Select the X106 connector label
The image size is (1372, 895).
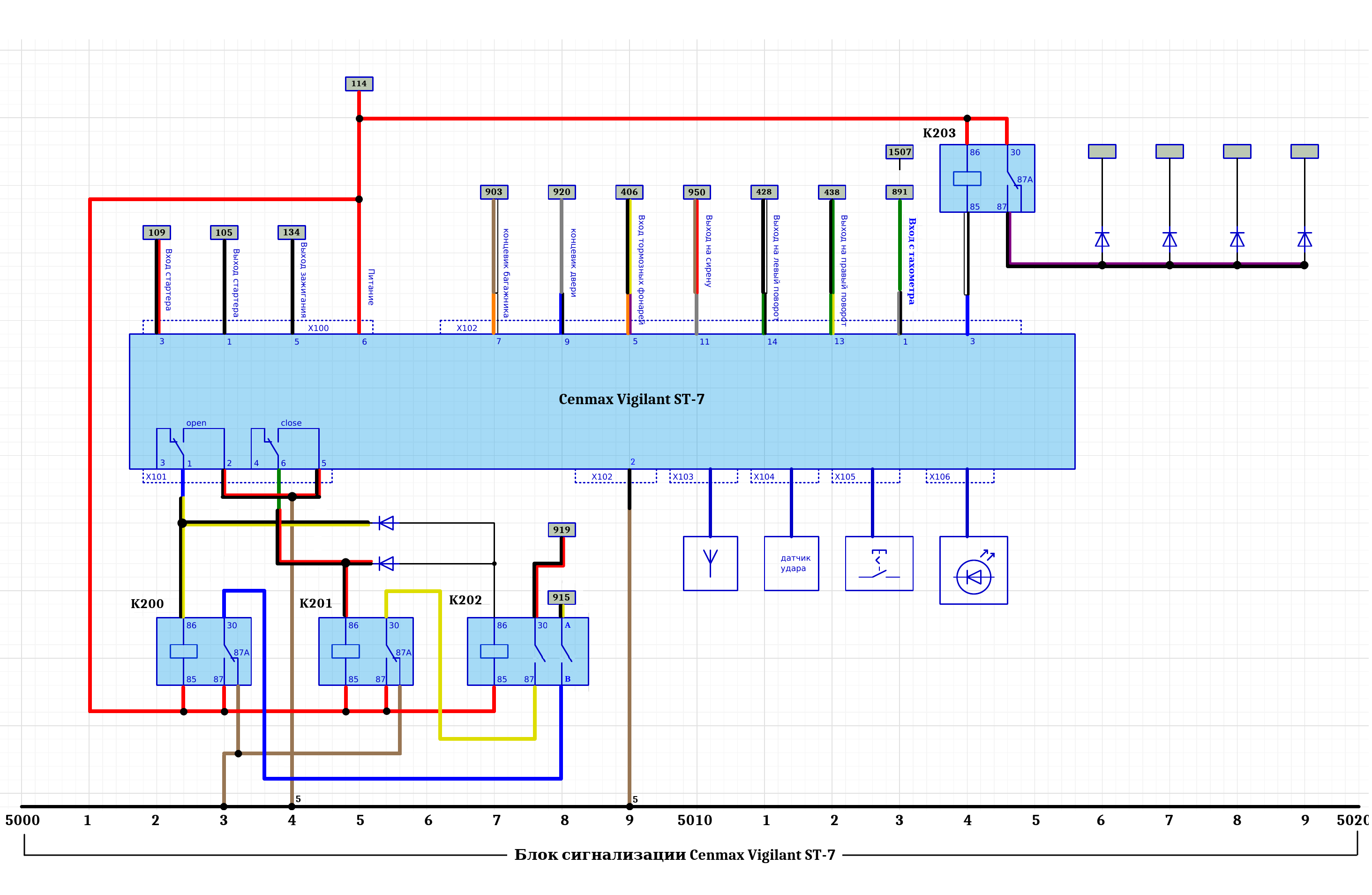pyautogui.click(x=941, y=477)
